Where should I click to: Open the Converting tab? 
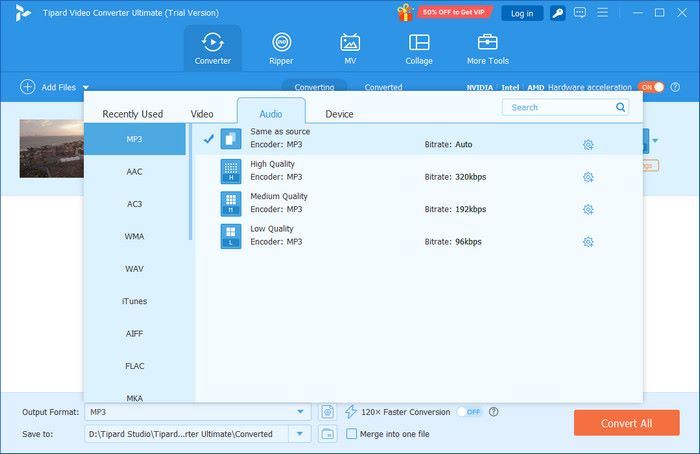pyautogui.click(x=314, y=86)
